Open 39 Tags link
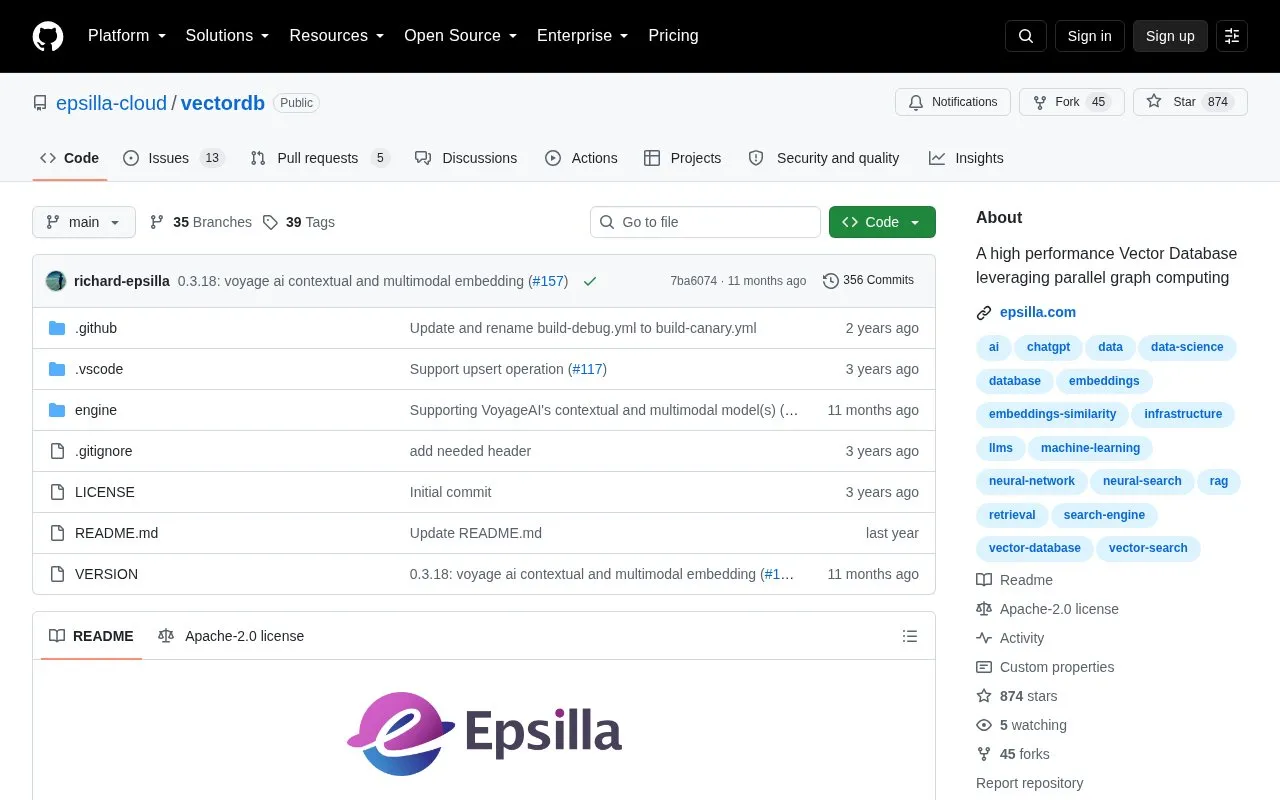This screenshot has width=1280, height=800. pyautogui.click(x=299, y=222)
